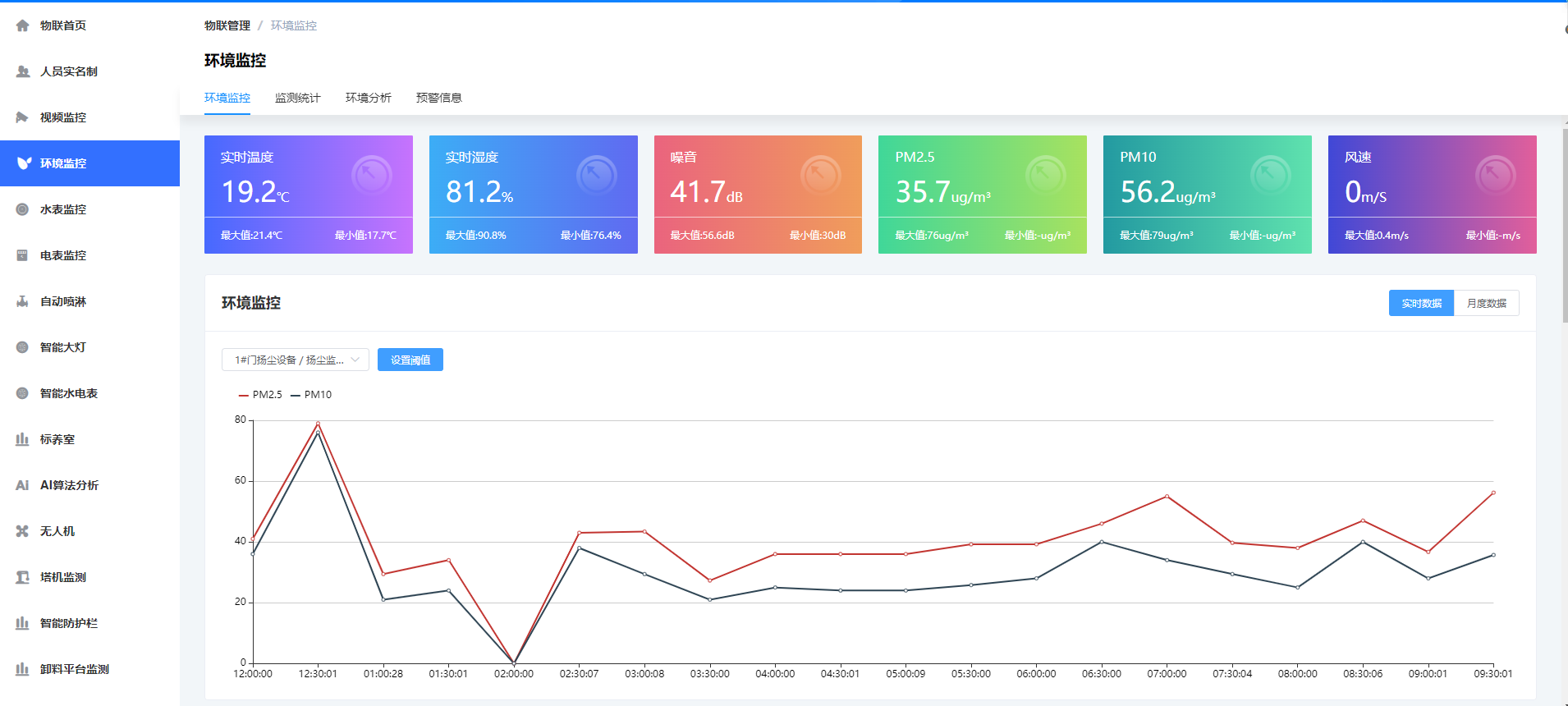The height and width of the screenshot is (706, 1568).
Task: Open 智能水电表 menu item
Action: tap(89, 393)
